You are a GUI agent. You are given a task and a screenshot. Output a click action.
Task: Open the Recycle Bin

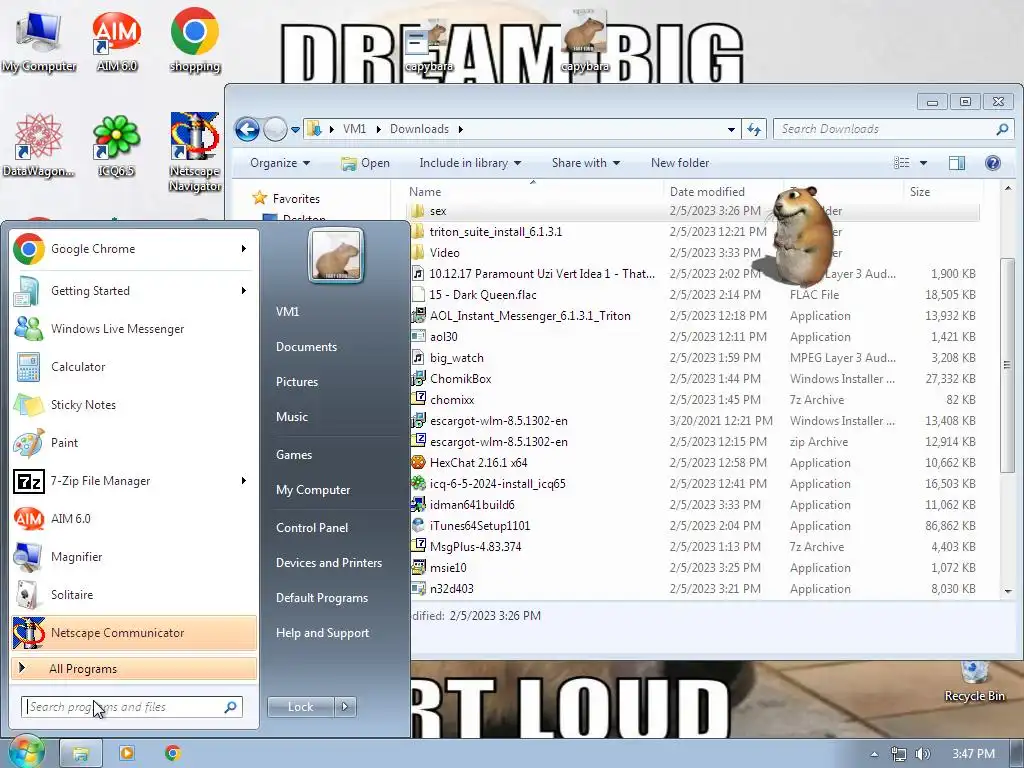click(974, 682)
